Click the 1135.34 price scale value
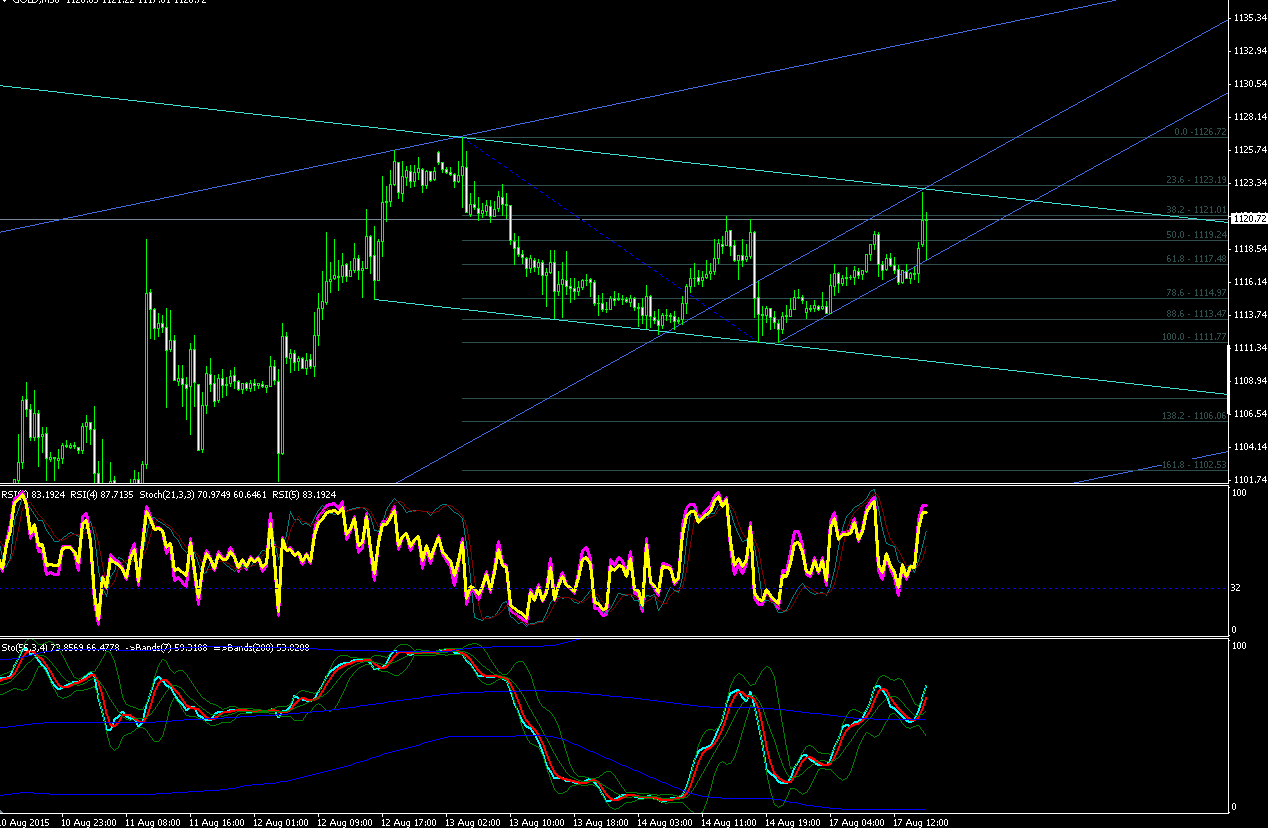Image resolution: width=1268 pixels, height=828 pixels. 1251,18
